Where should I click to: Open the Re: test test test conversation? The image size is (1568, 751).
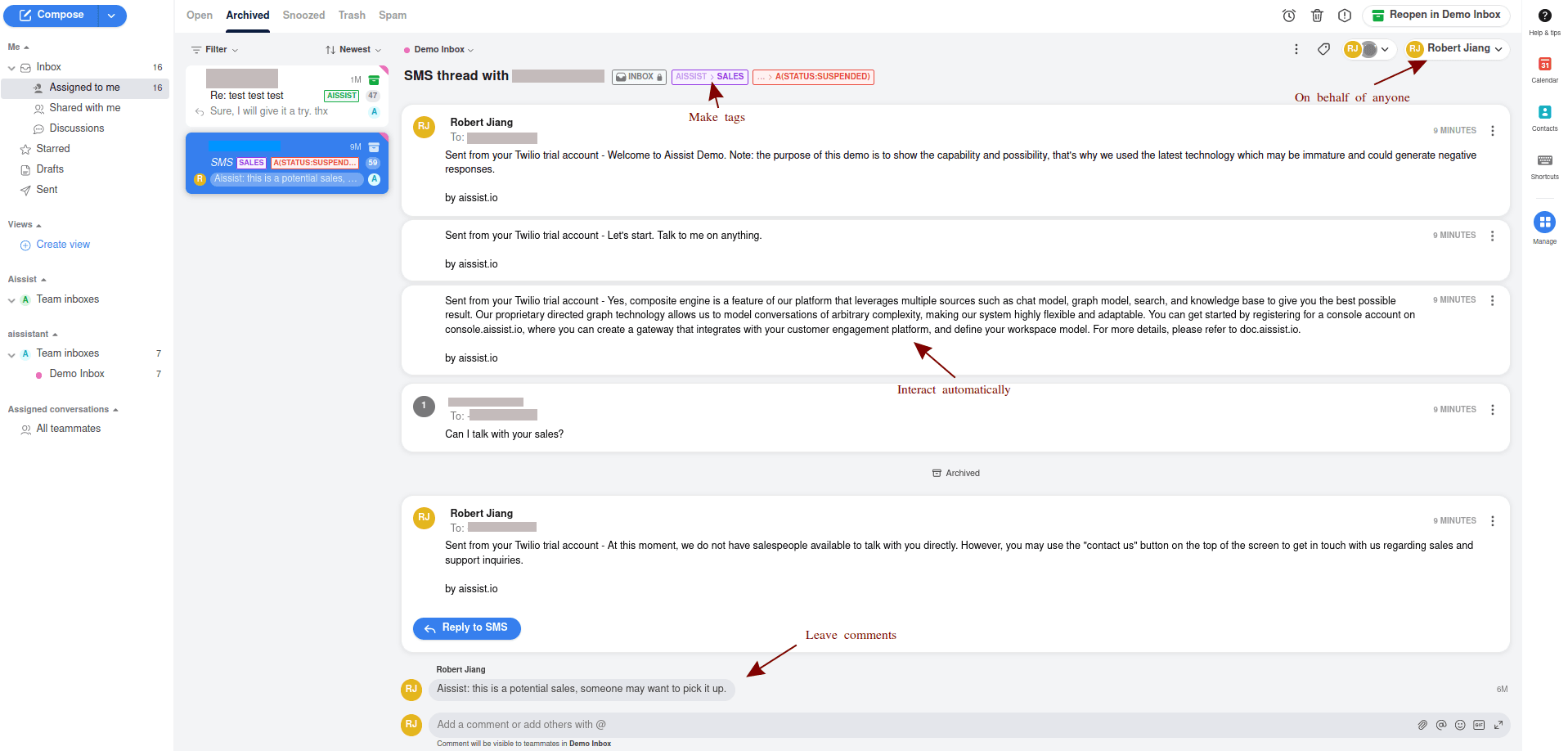click(x=286, y=97)
